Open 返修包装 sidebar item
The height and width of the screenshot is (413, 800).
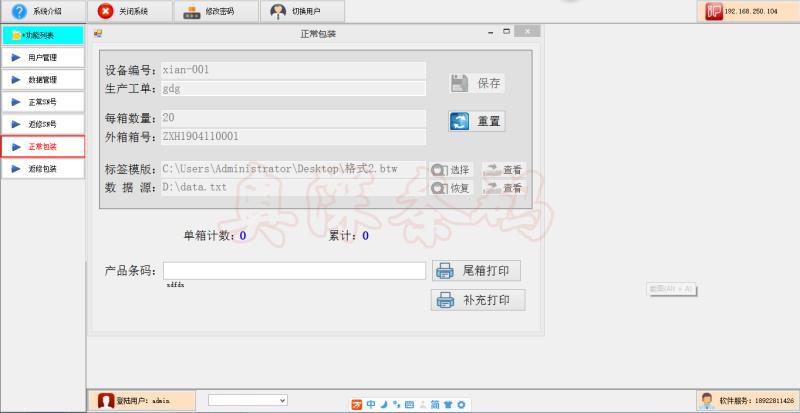coord(42,169)
